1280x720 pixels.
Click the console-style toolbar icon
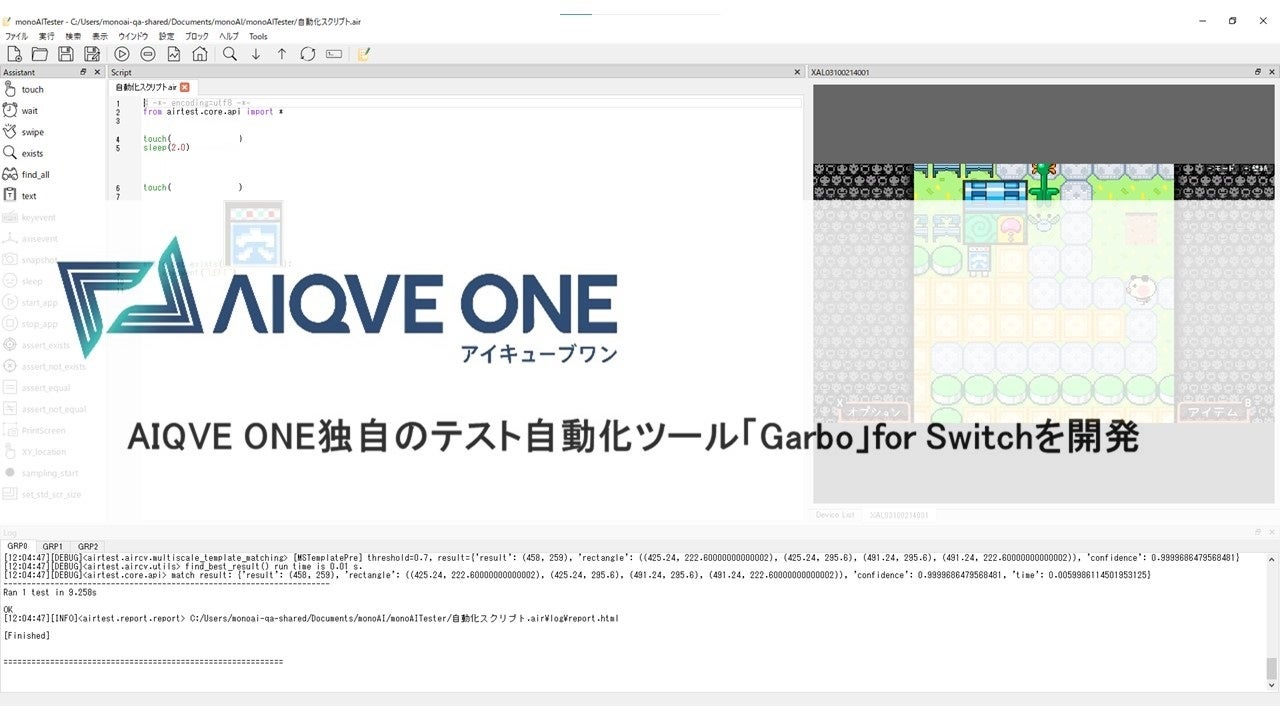pyautogui.click(x=334, y=54)
